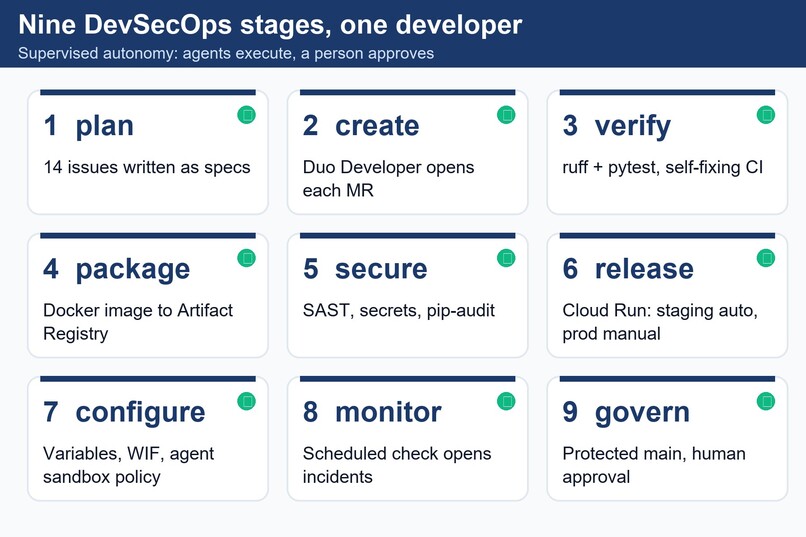Click the green status icon on the govern card

coord(766,401)
